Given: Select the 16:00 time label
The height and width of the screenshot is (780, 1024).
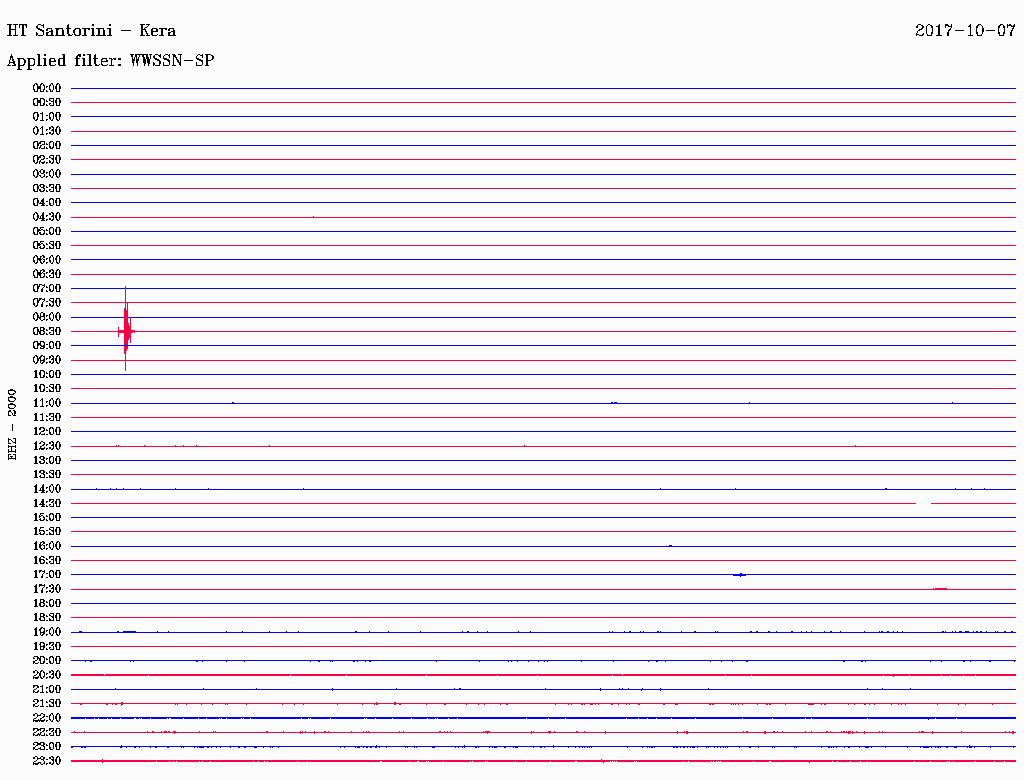Looking at the screenshot, I should click(x=47, y=546).
